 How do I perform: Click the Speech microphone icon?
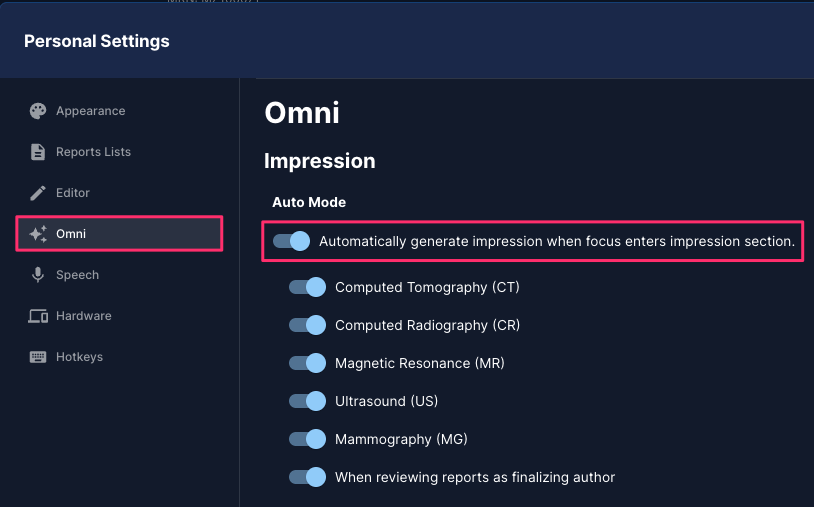pos(38,275)
